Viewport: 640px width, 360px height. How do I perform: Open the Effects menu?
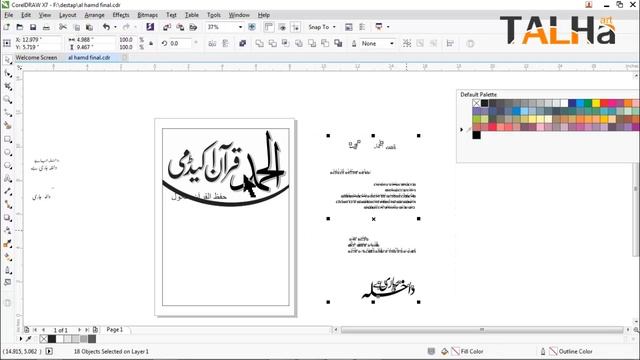121,15
